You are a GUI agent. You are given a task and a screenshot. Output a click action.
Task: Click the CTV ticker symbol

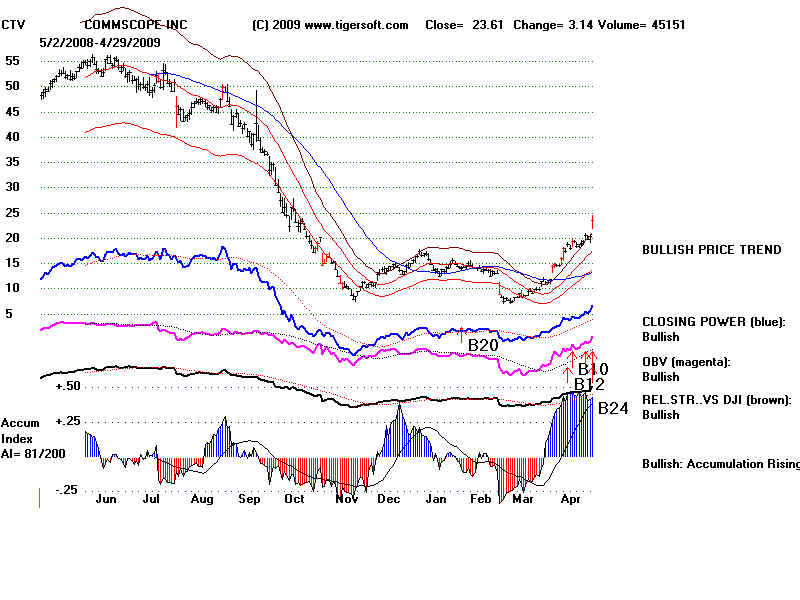tap(13, 24)
